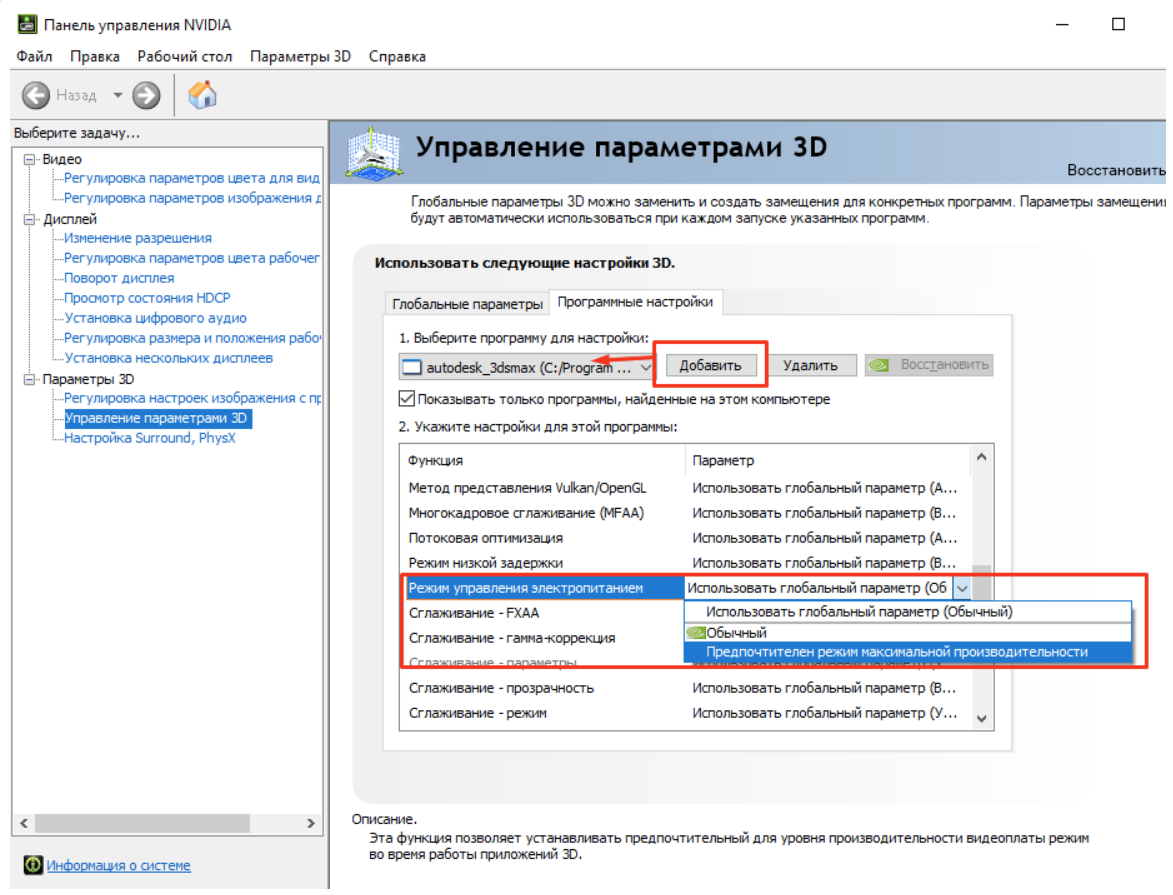The image size is (1173, 895).
Task: Click task tree scroll left arrow
Action: point(24,823)
